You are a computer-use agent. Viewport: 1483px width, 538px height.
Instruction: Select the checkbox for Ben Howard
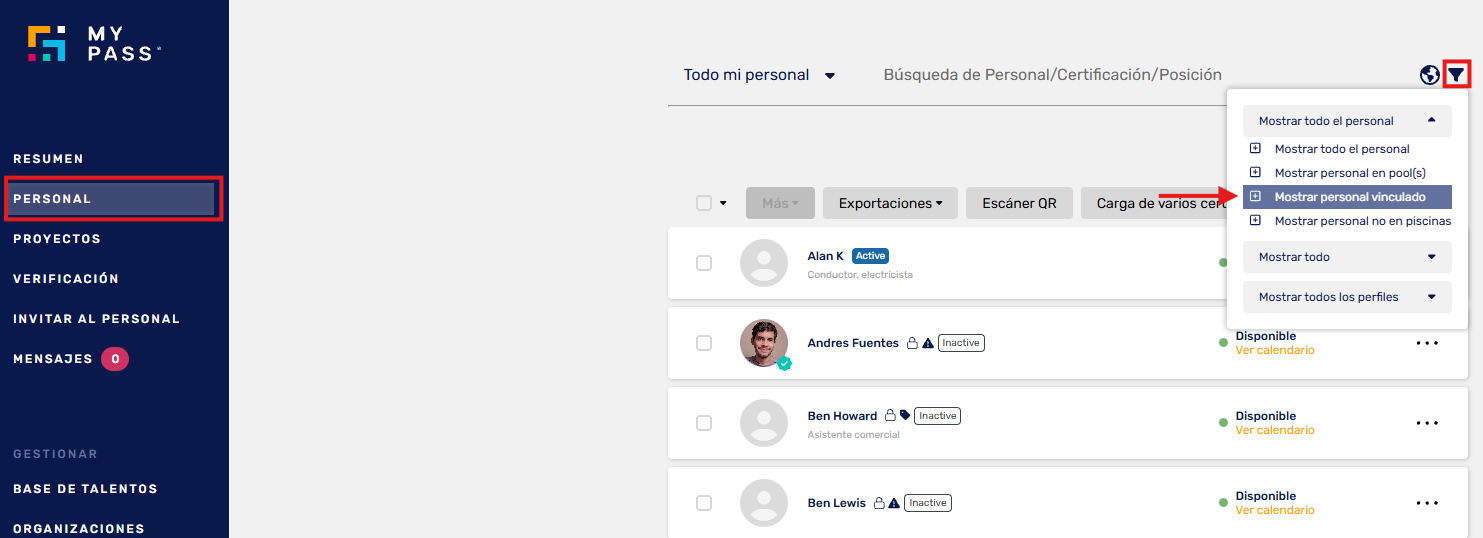(x=704, y=423)
